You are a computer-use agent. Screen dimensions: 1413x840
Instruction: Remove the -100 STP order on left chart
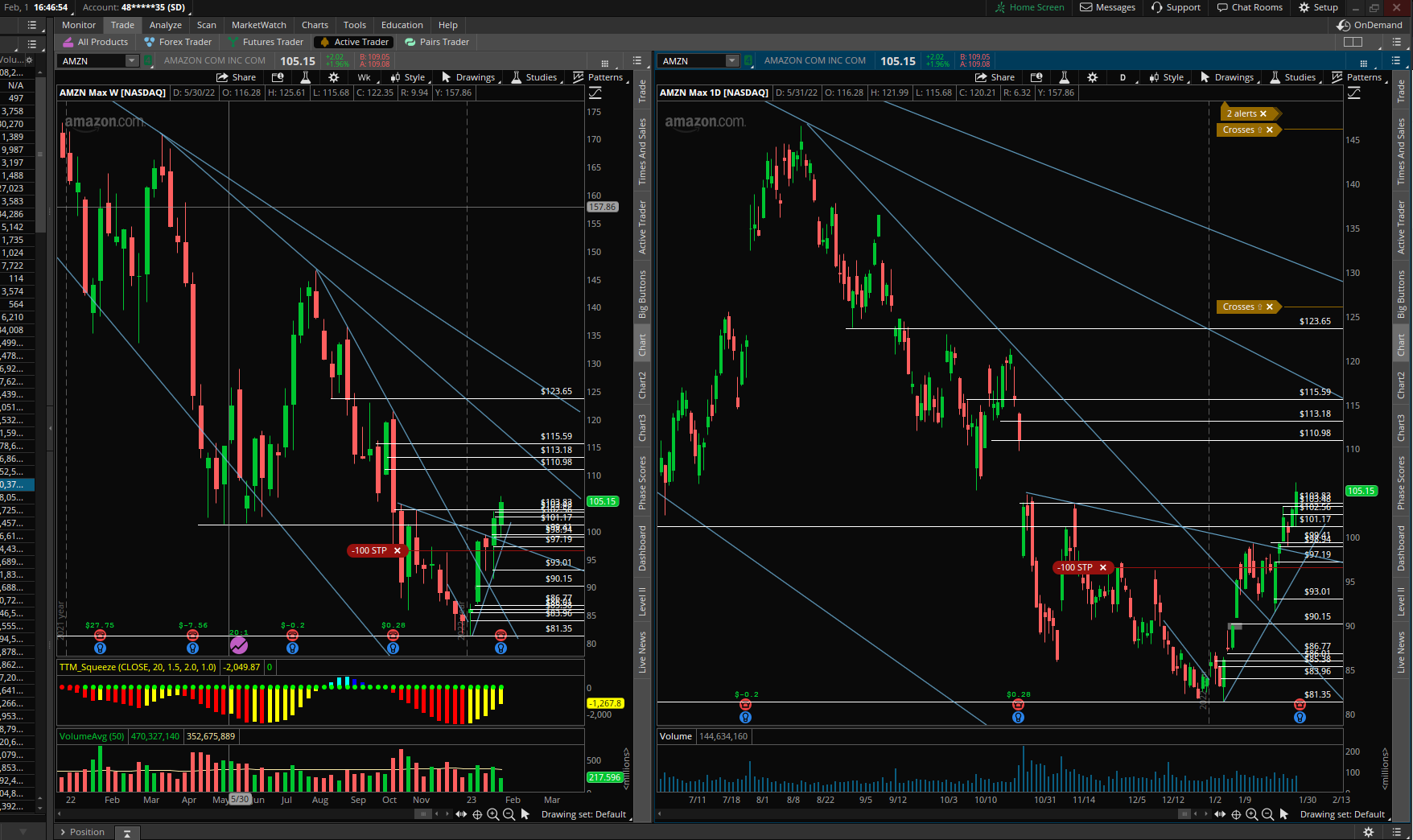click(x=398, y=550)
